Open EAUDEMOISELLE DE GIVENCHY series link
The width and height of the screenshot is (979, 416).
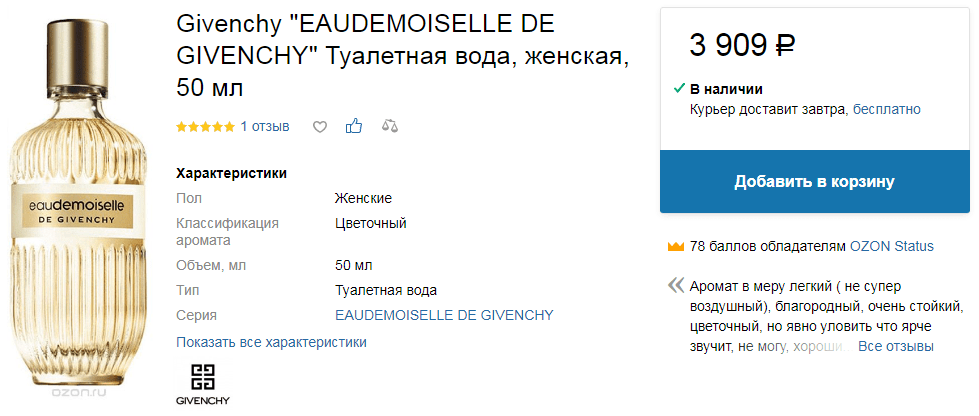click(445, 315)
